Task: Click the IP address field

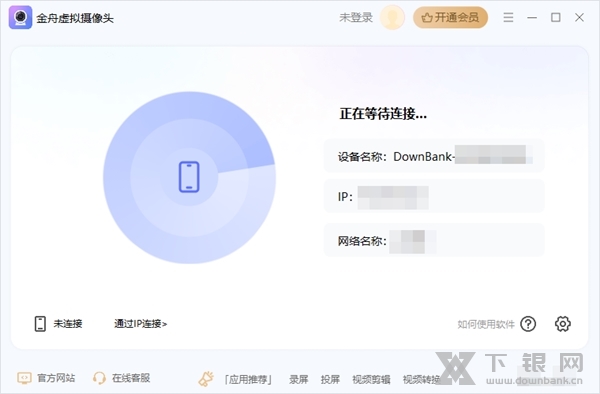Action: [434, 197]
